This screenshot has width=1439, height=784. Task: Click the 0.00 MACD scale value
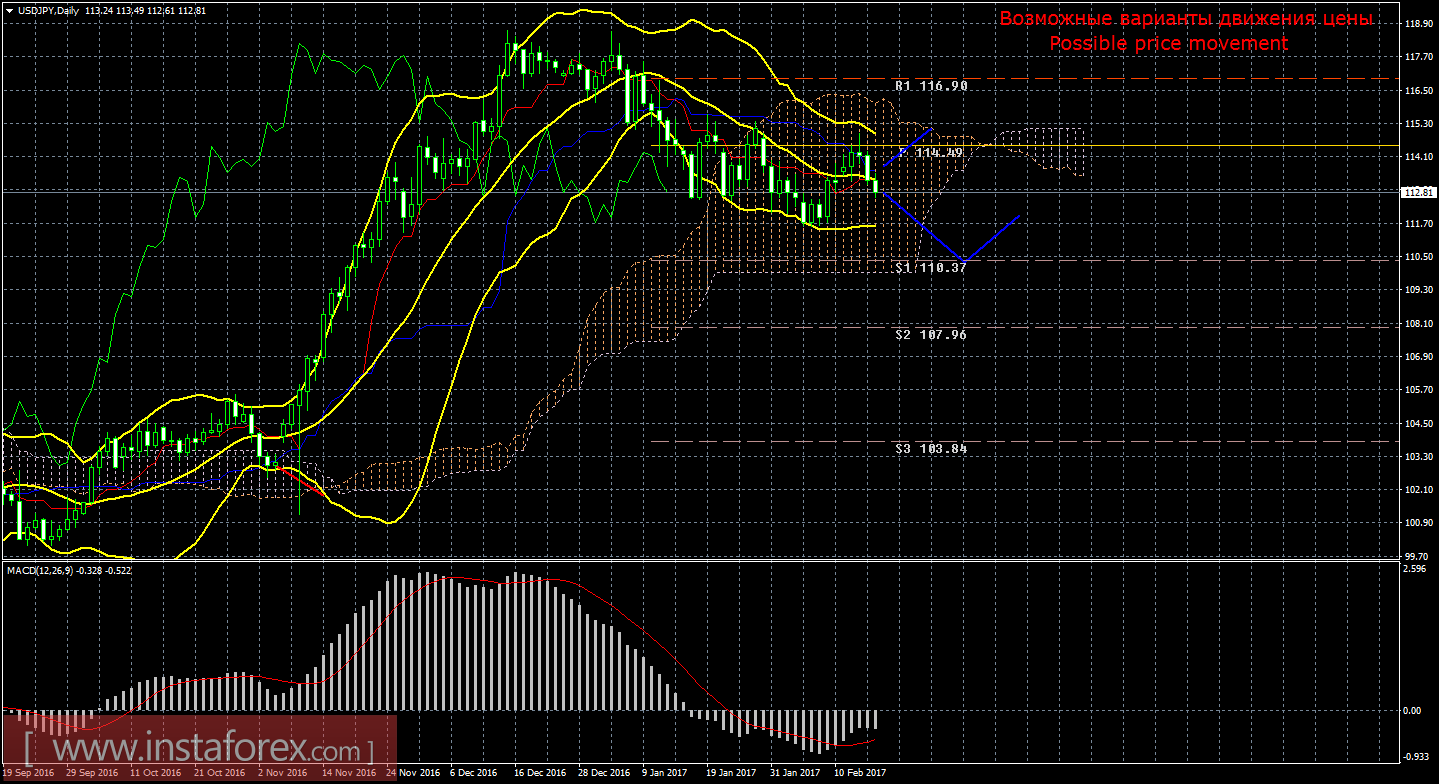1412,711
